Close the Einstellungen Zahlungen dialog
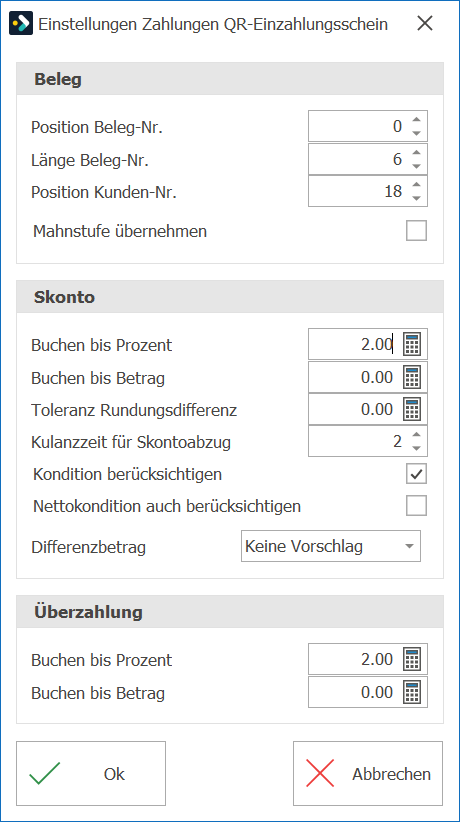The image size is (460, 822). point(424,24)
